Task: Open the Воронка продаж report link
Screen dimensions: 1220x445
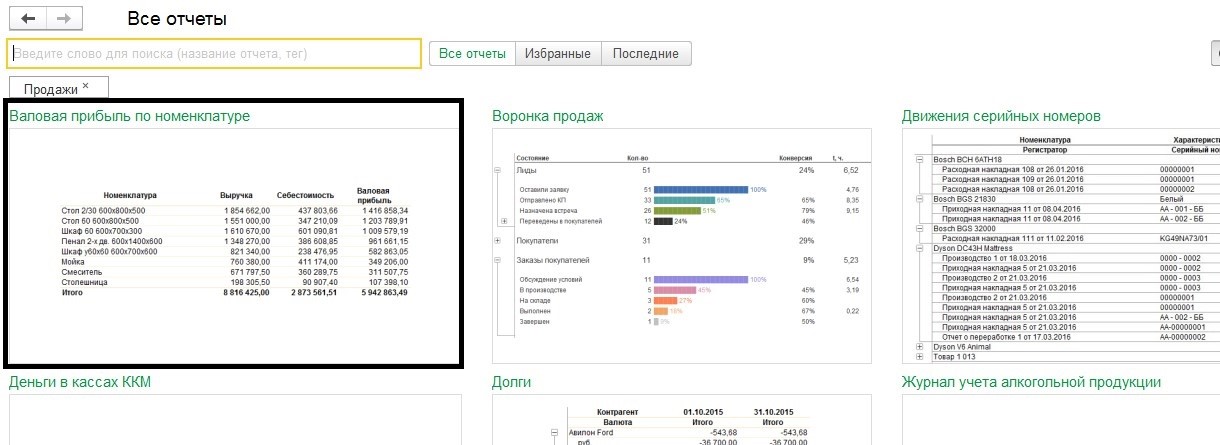Action: [x=547, y=117]
